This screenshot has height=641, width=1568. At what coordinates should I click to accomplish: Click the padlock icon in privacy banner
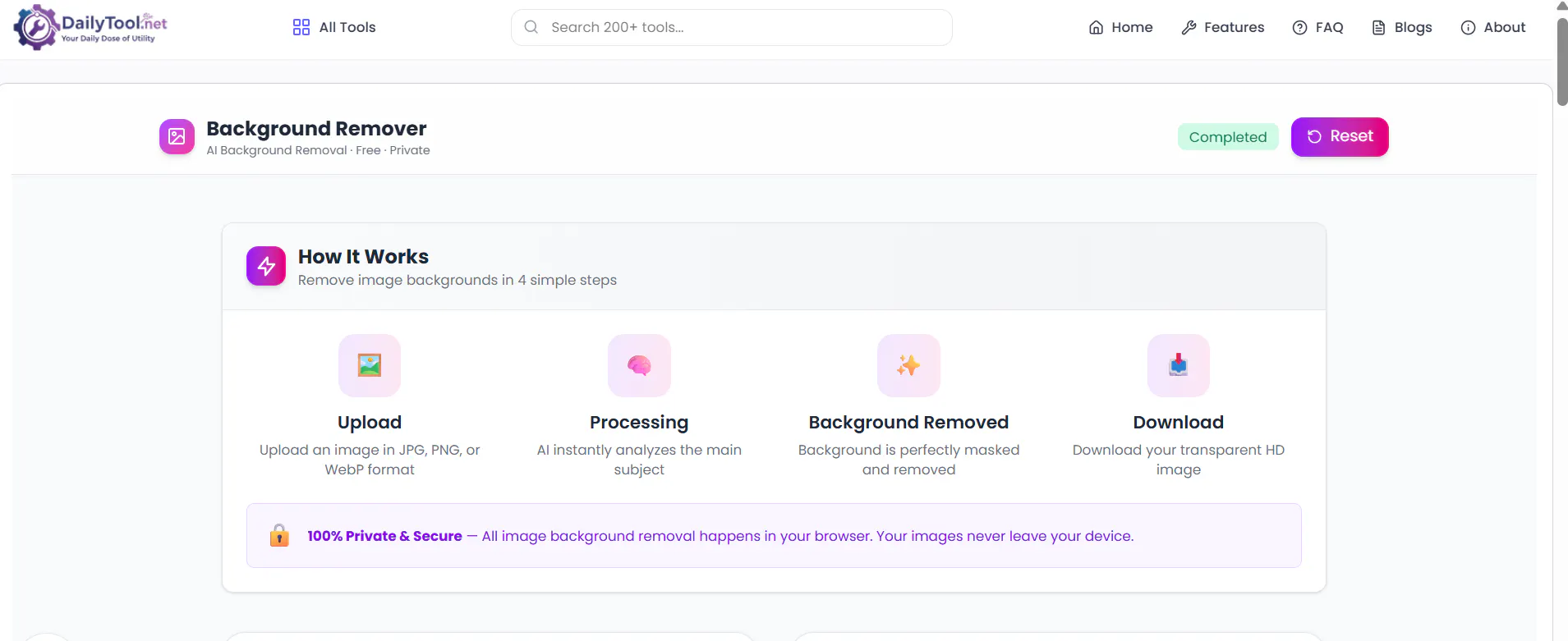point(279,535)
